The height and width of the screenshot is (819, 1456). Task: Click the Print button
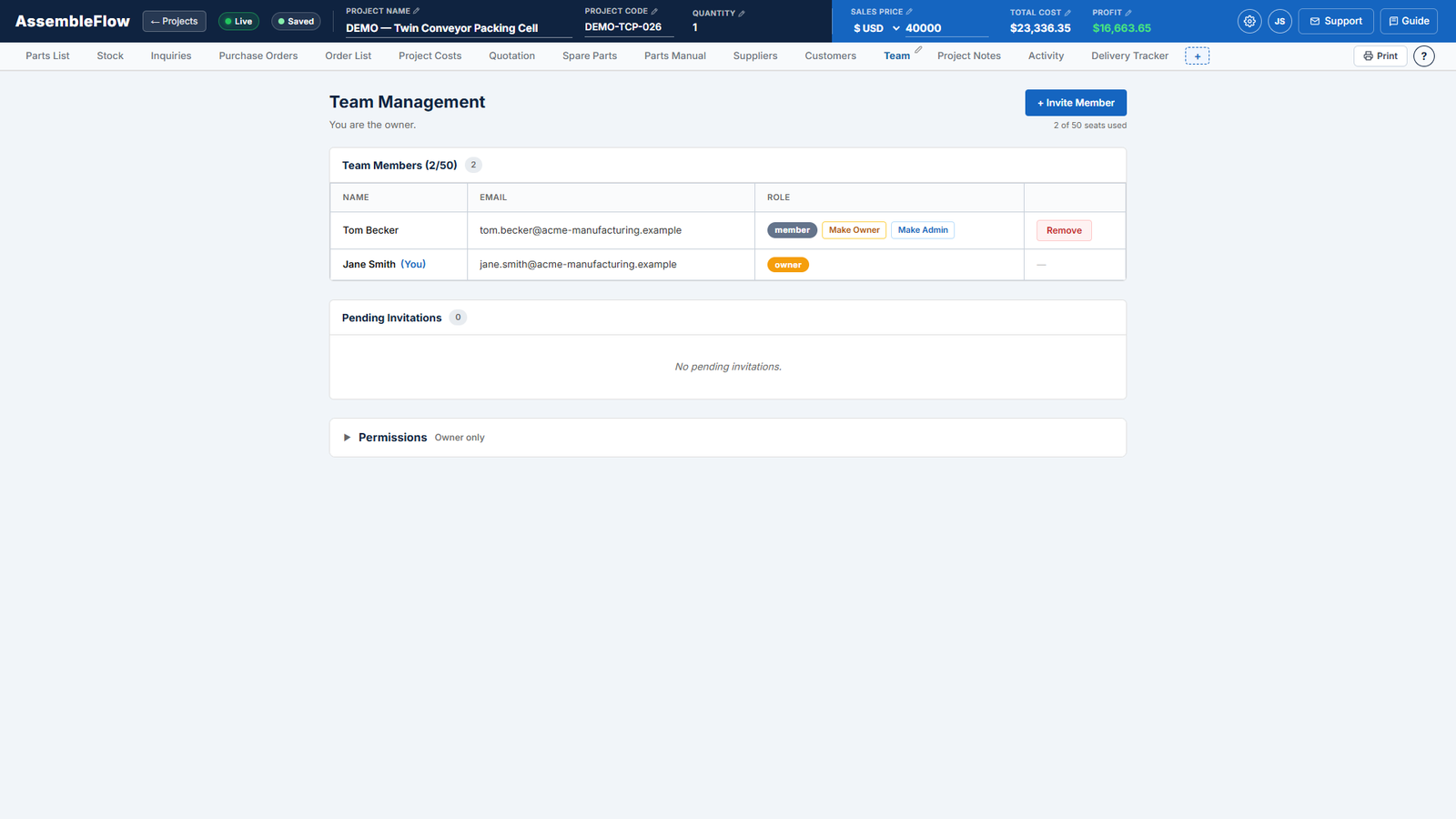1380,56
